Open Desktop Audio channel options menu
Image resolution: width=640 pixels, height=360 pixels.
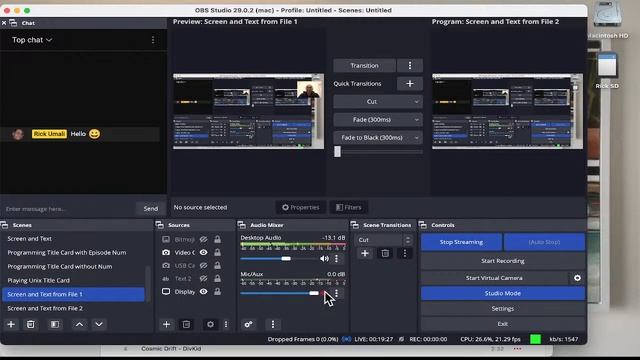pos(336,258)
